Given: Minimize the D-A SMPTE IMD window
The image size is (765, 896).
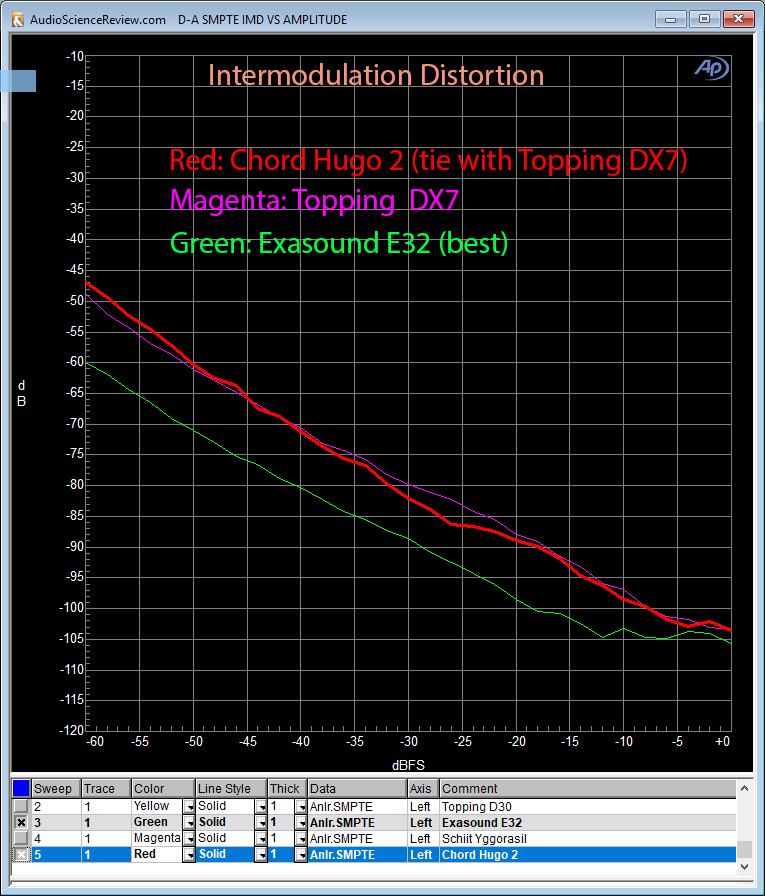Looking at the screenshot, I should point(670,19).
